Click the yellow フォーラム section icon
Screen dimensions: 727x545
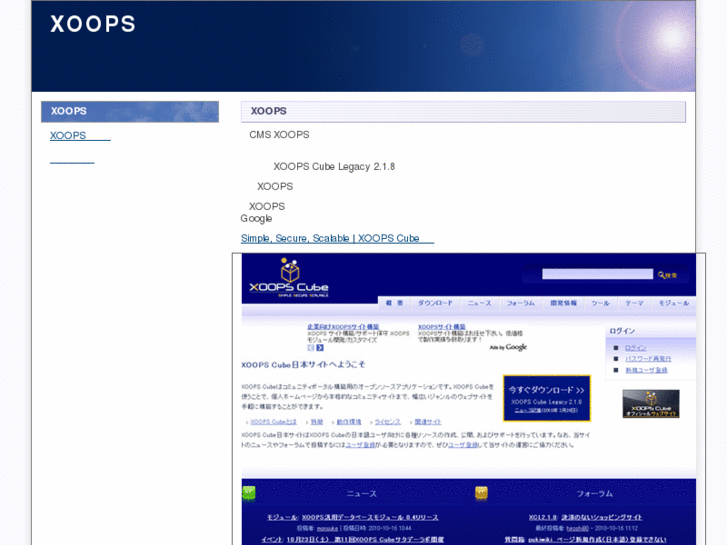point(481,493)
